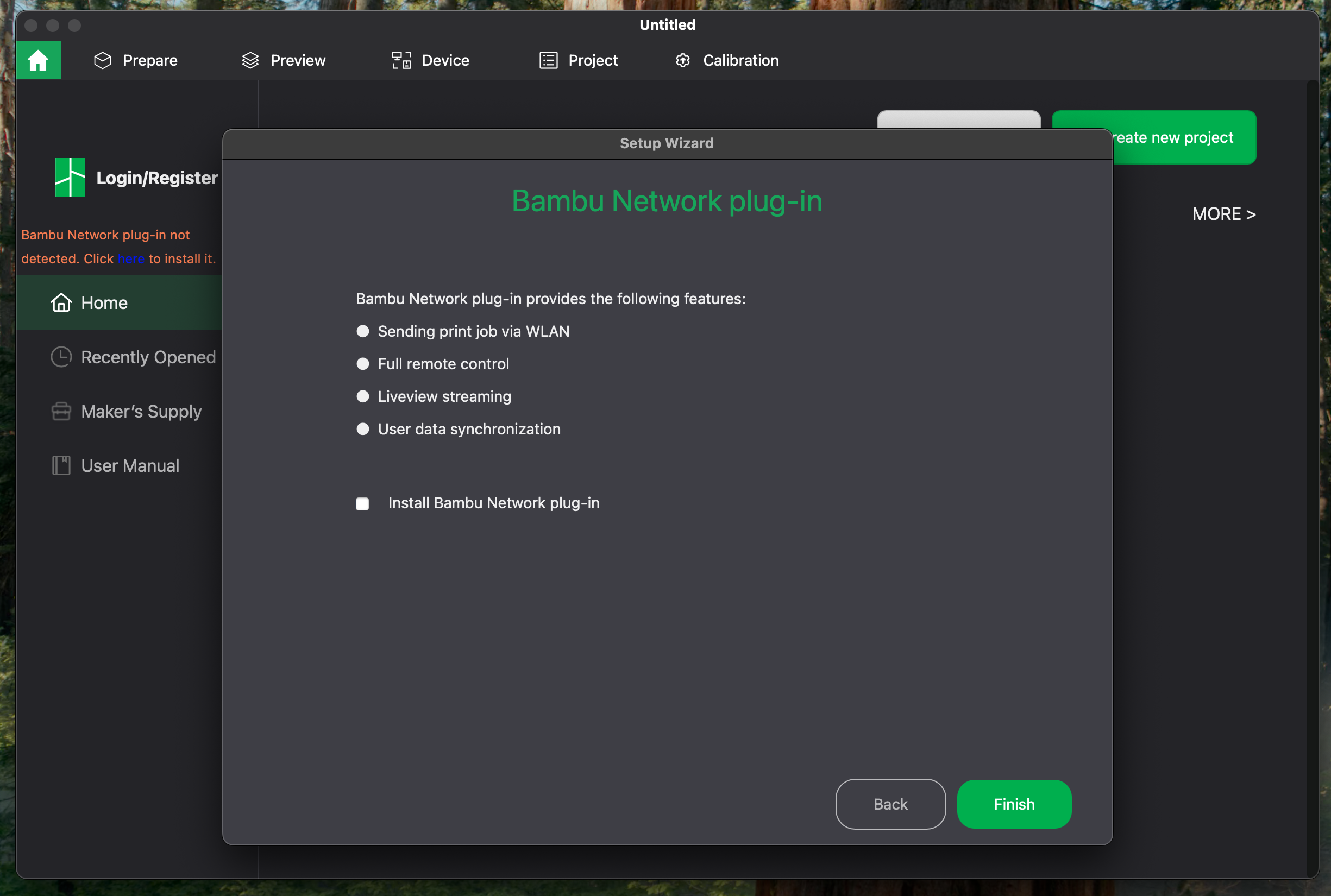Viewport: 1331px width, 896px height.
Task: Click the Prepare cube icon
Action: coord(102,60)
